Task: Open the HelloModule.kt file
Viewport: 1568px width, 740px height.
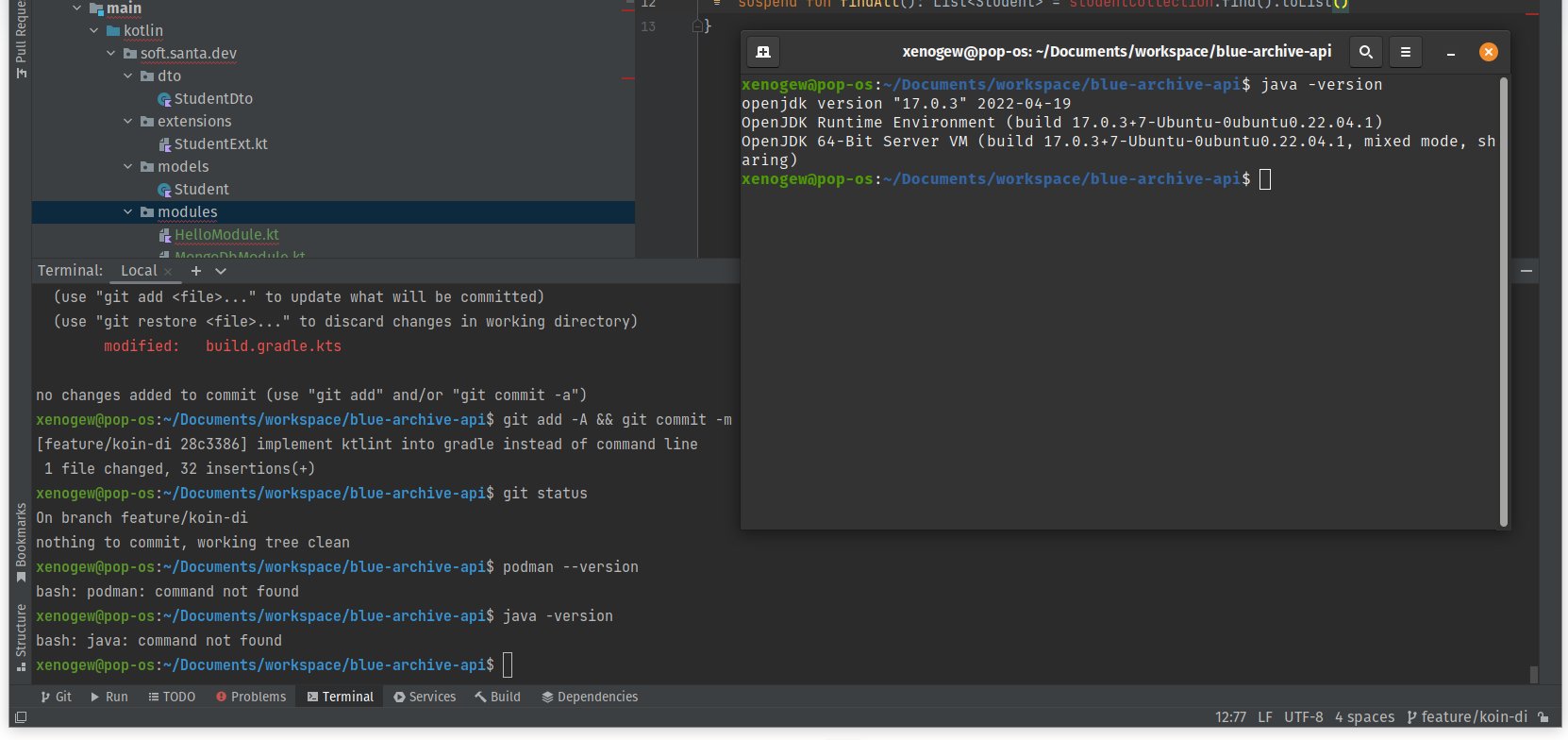Action: [226, 234]
